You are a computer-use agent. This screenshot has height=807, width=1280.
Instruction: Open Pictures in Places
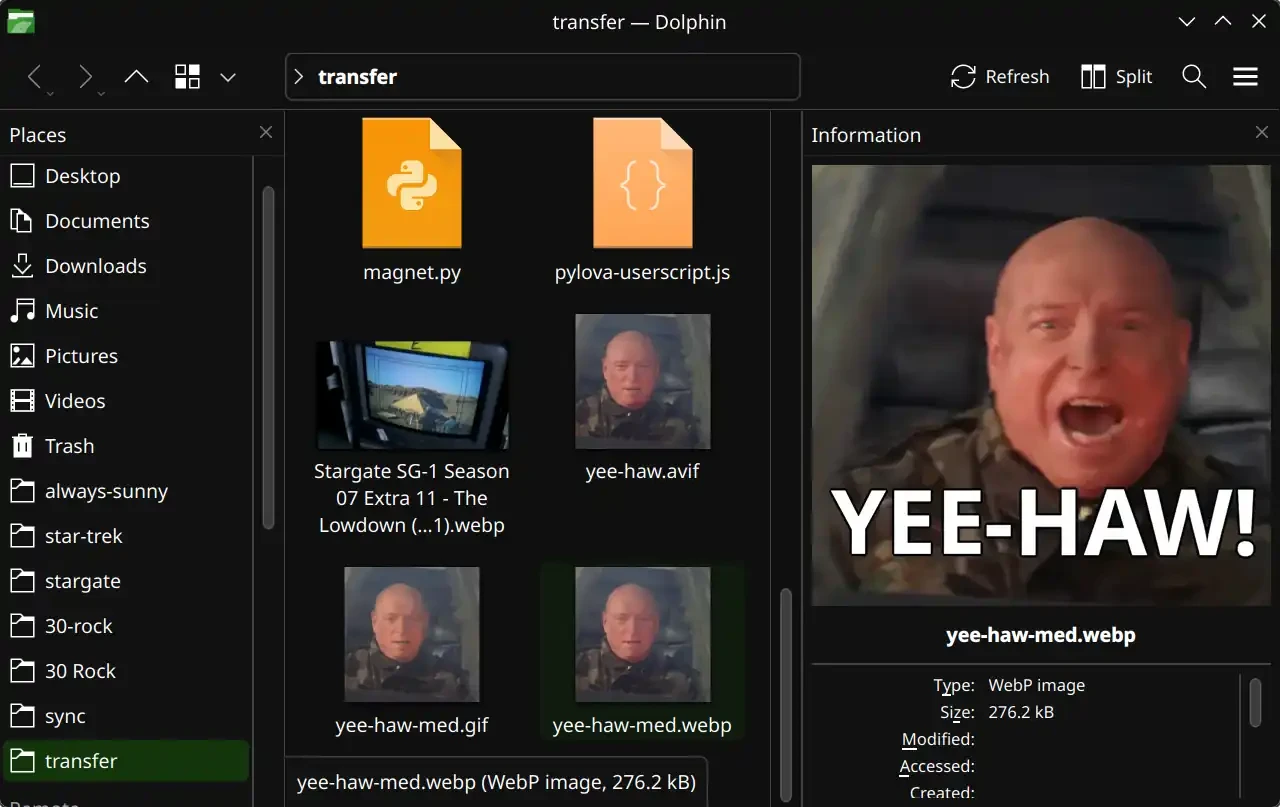pos(127,356)
